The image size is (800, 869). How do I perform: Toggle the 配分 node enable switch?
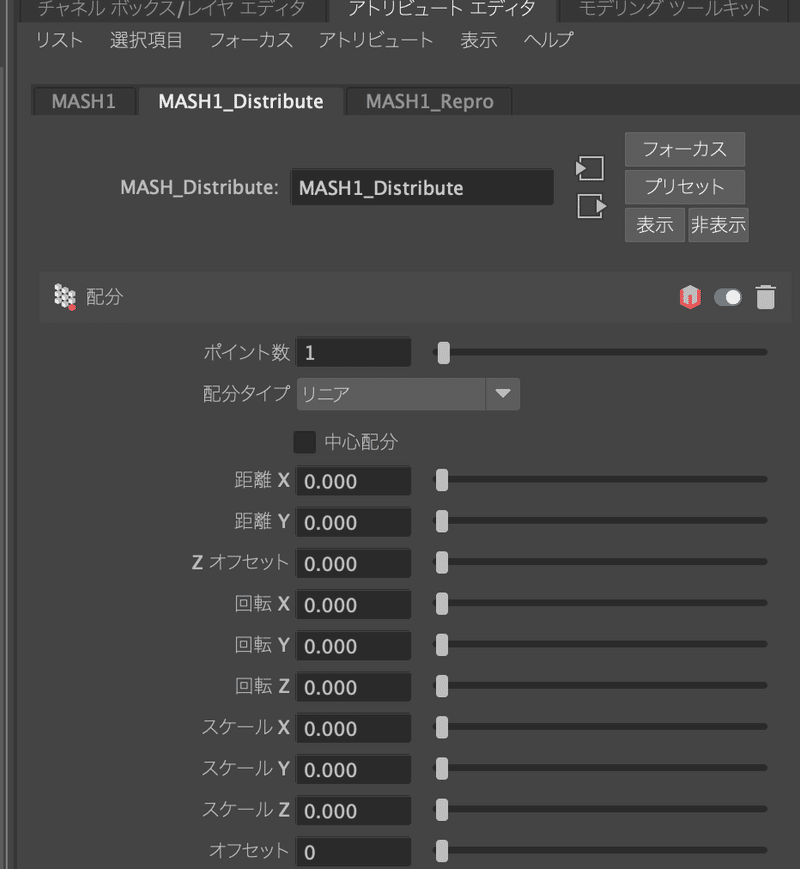pos(728,297)
